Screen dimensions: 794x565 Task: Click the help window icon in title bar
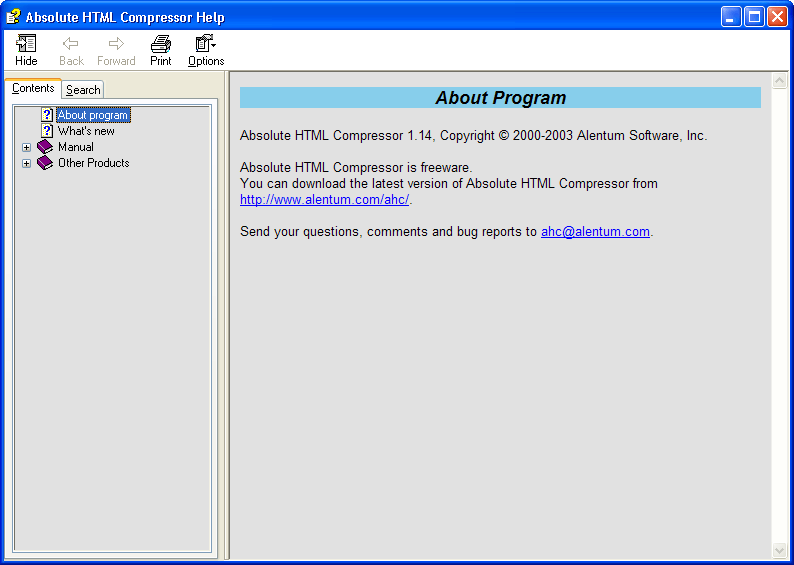(x=13, y=17)
